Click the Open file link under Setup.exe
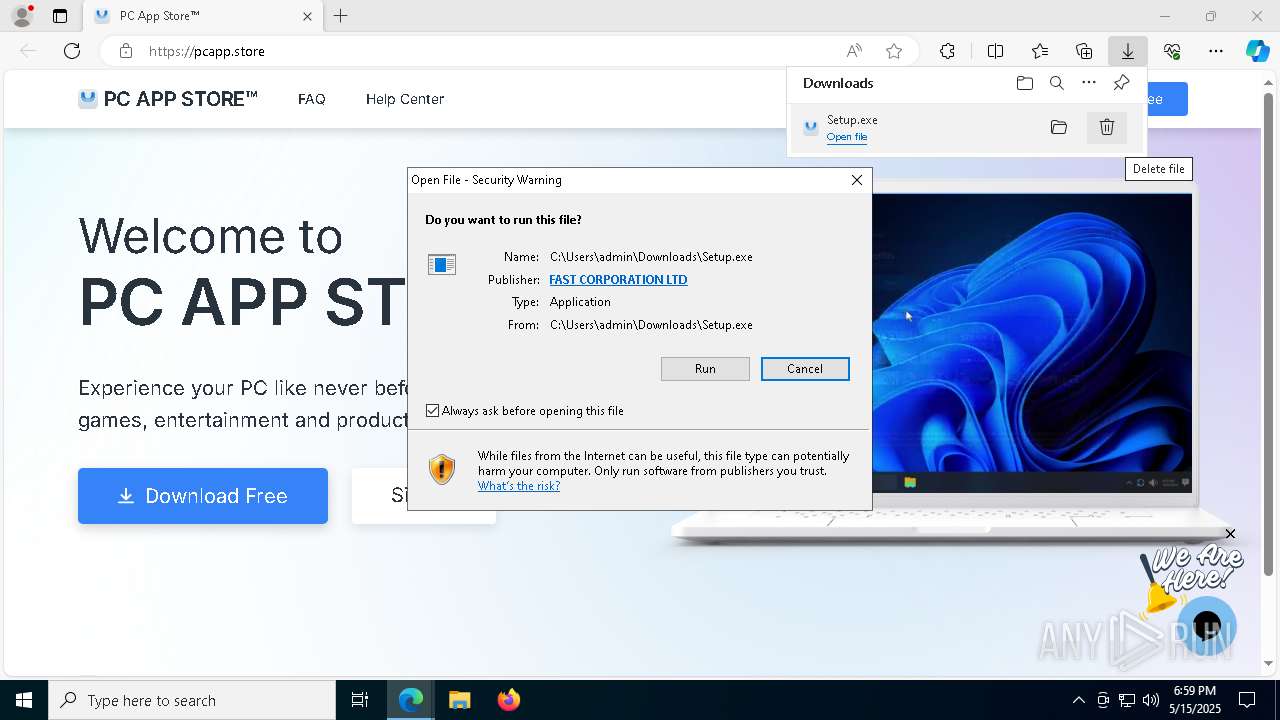1280x720 pixels. [x=847, y=137]
